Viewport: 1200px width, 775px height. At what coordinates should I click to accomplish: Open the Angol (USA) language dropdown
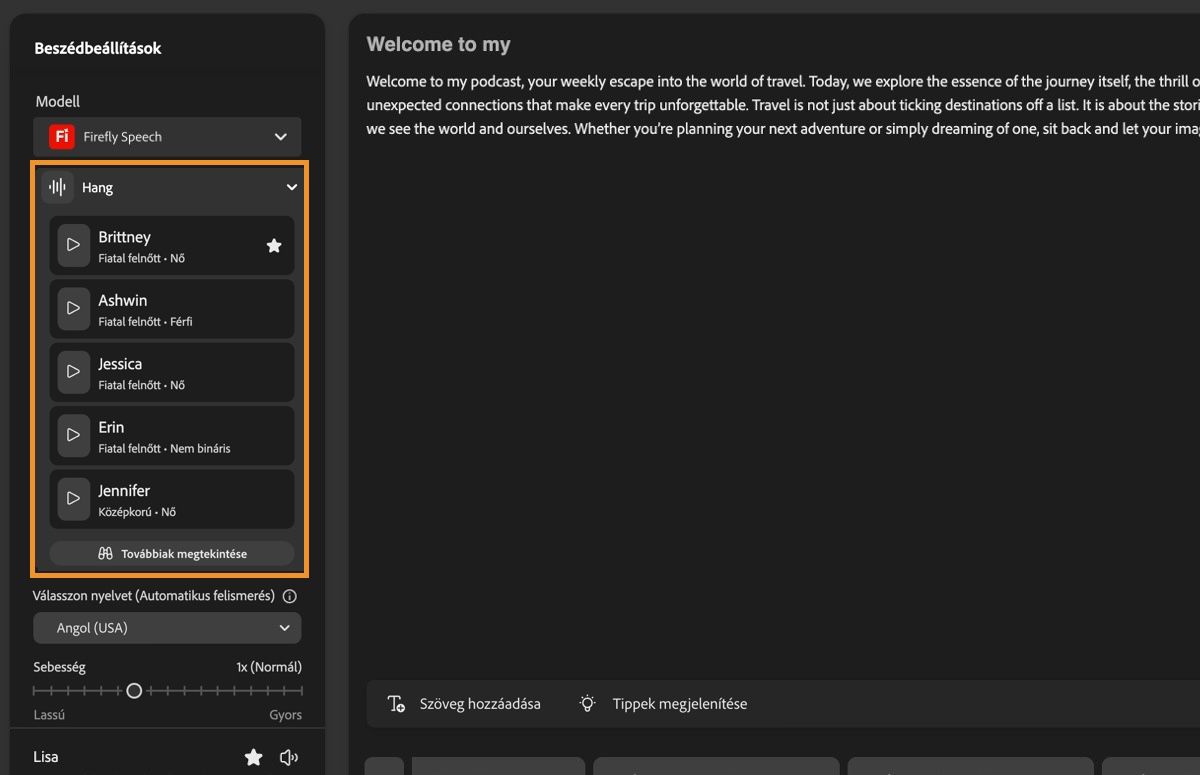[167, 628]
